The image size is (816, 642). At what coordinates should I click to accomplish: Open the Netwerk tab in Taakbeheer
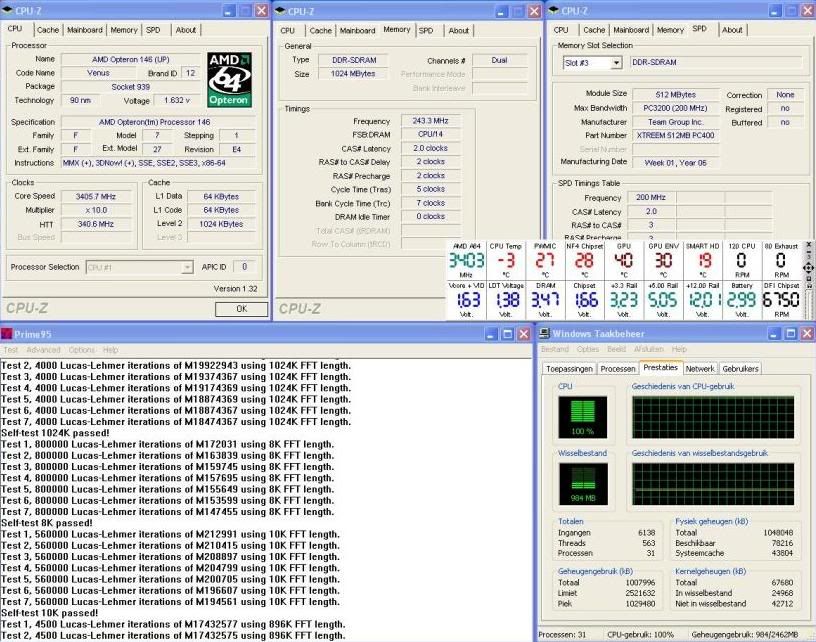(x=700, y=369)
